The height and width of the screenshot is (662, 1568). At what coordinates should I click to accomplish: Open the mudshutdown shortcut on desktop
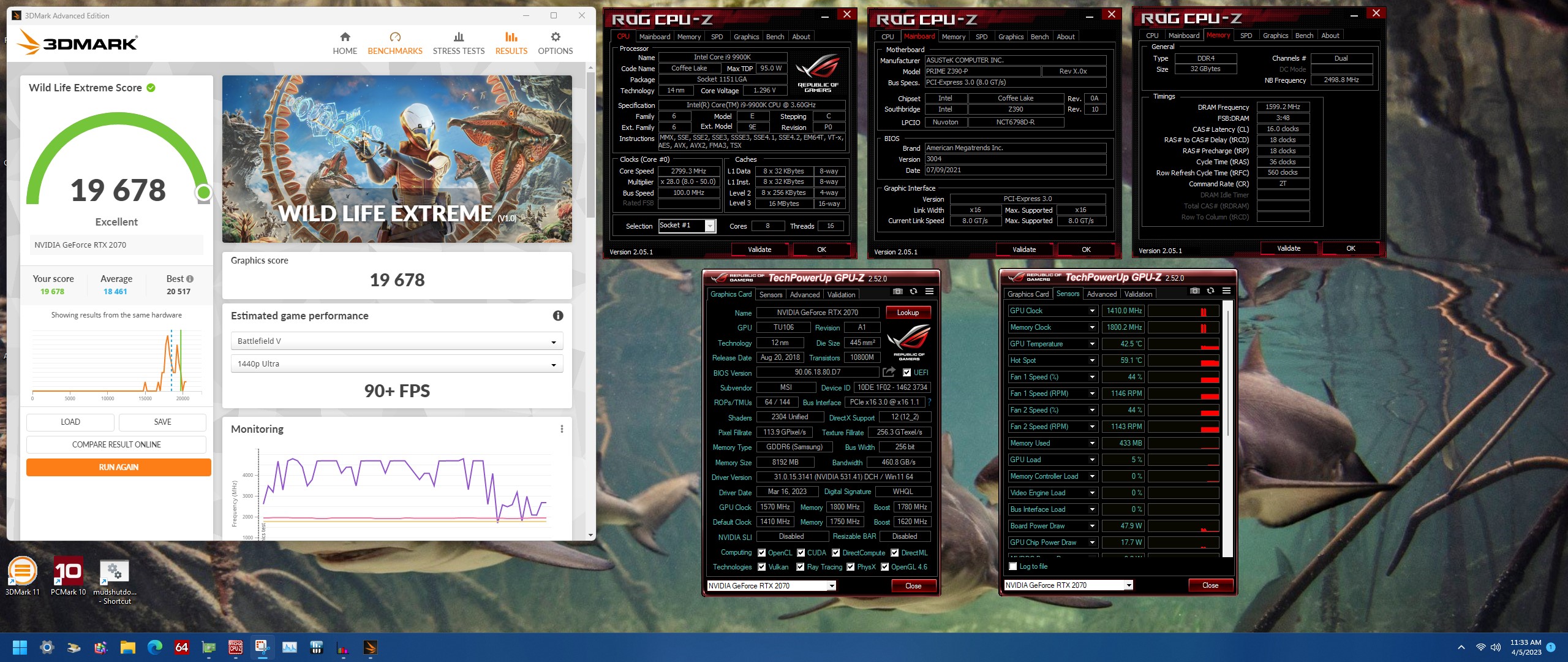[115, 582]
